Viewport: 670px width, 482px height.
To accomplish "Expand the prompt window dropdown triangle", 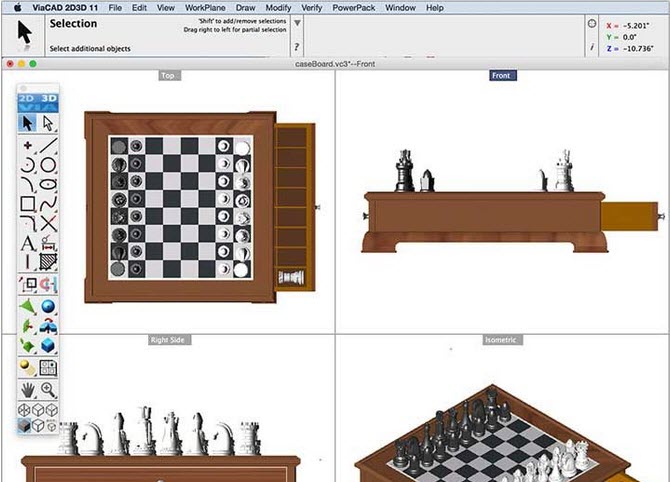I will pyautogui.click(x=297, y=23).
